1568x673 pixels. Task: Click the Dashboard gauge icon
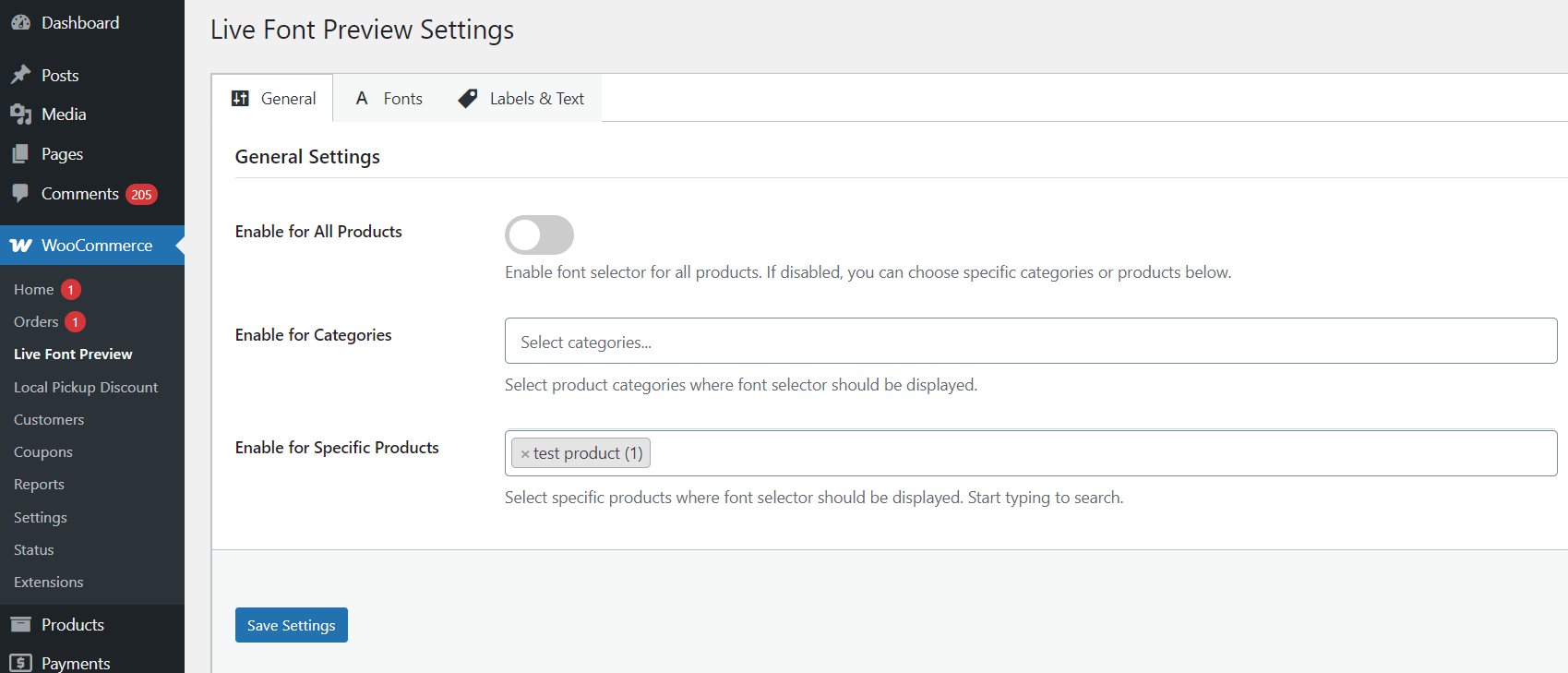click(x=20, y=23)
